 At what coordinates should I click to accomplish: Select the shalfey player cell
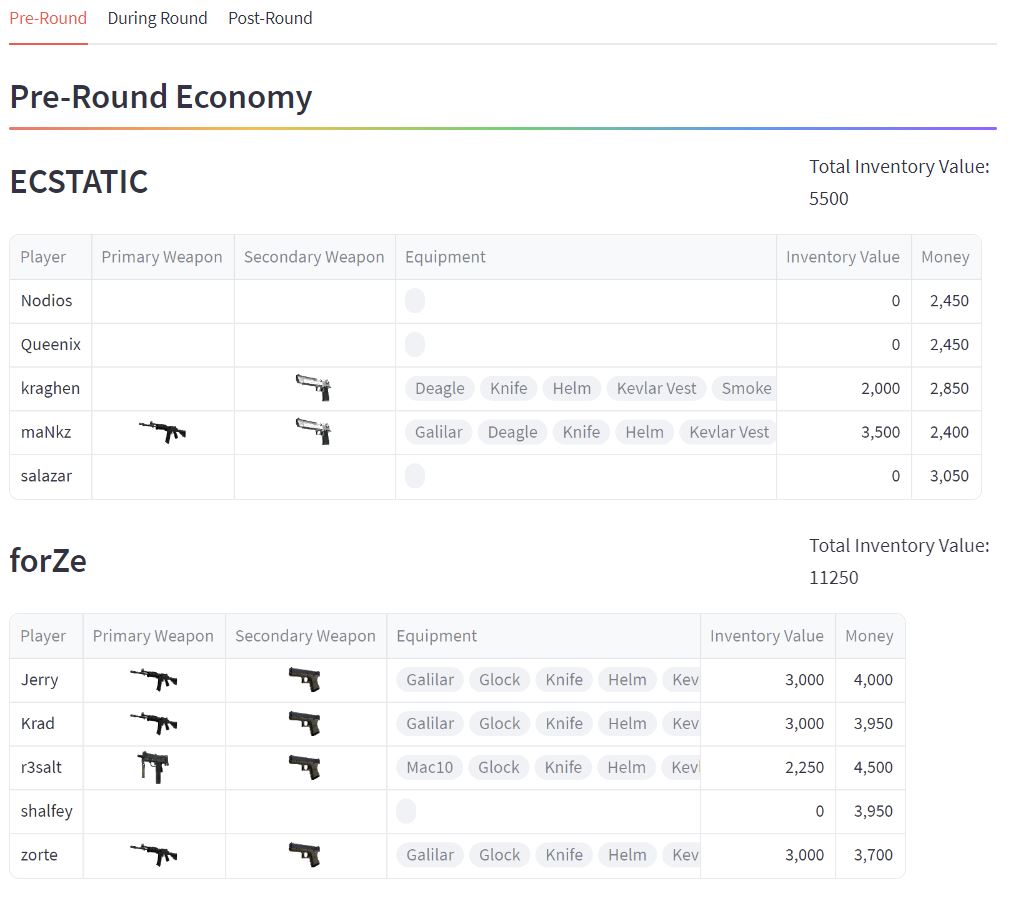click(46, 811)
